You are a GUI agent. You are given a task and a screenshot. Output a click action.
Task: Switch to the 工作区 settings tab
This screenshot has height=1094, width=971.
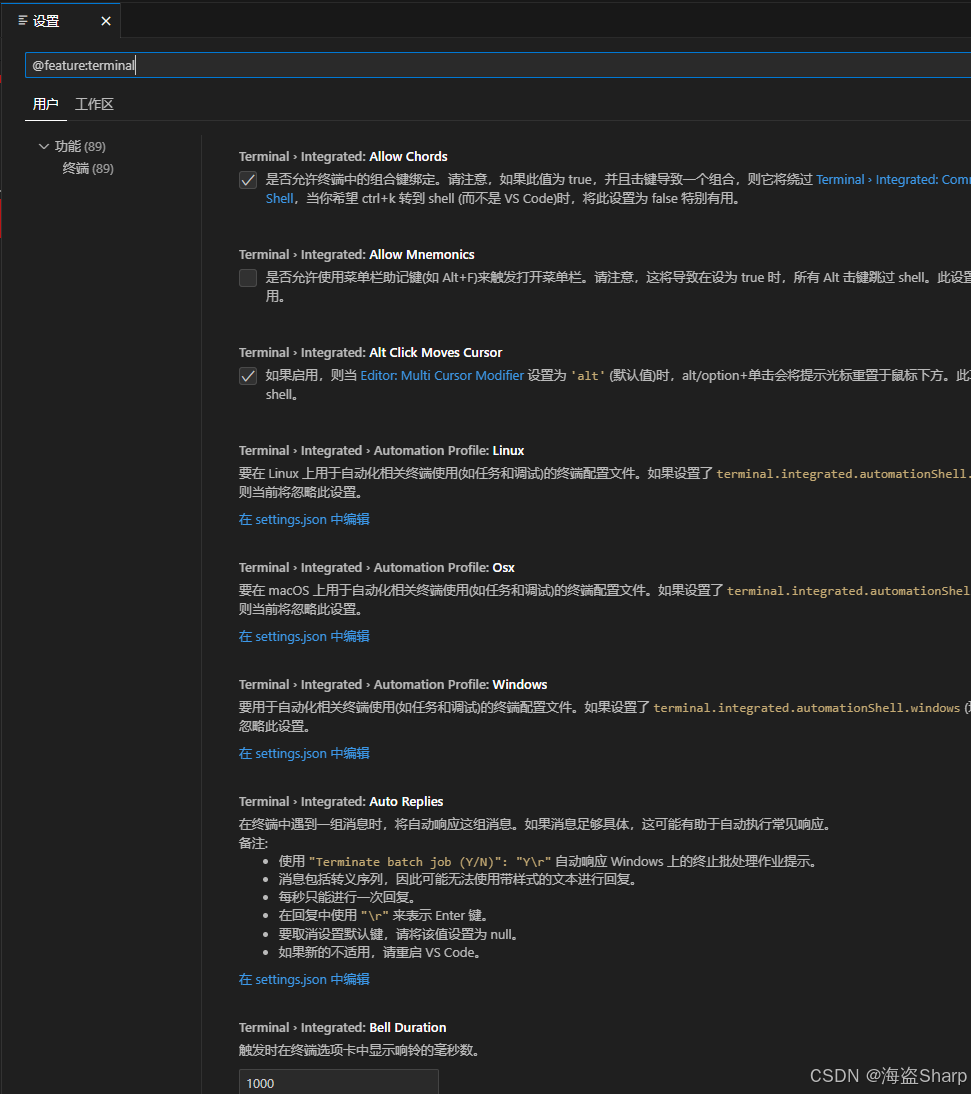click(x=94, y=103)
